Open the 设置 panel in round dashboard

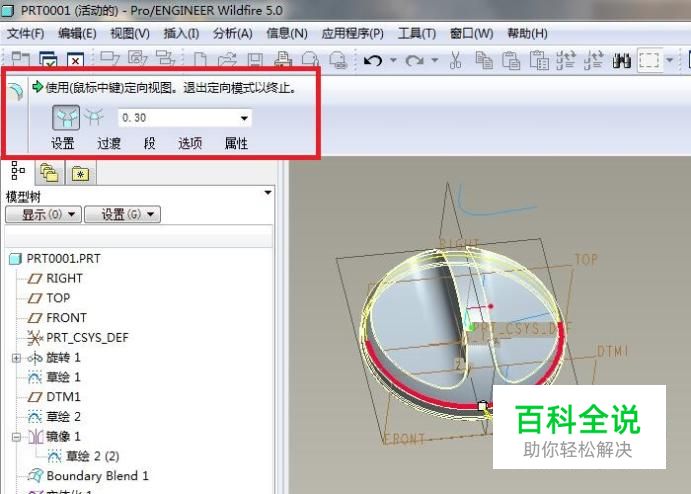pos(63,143)
